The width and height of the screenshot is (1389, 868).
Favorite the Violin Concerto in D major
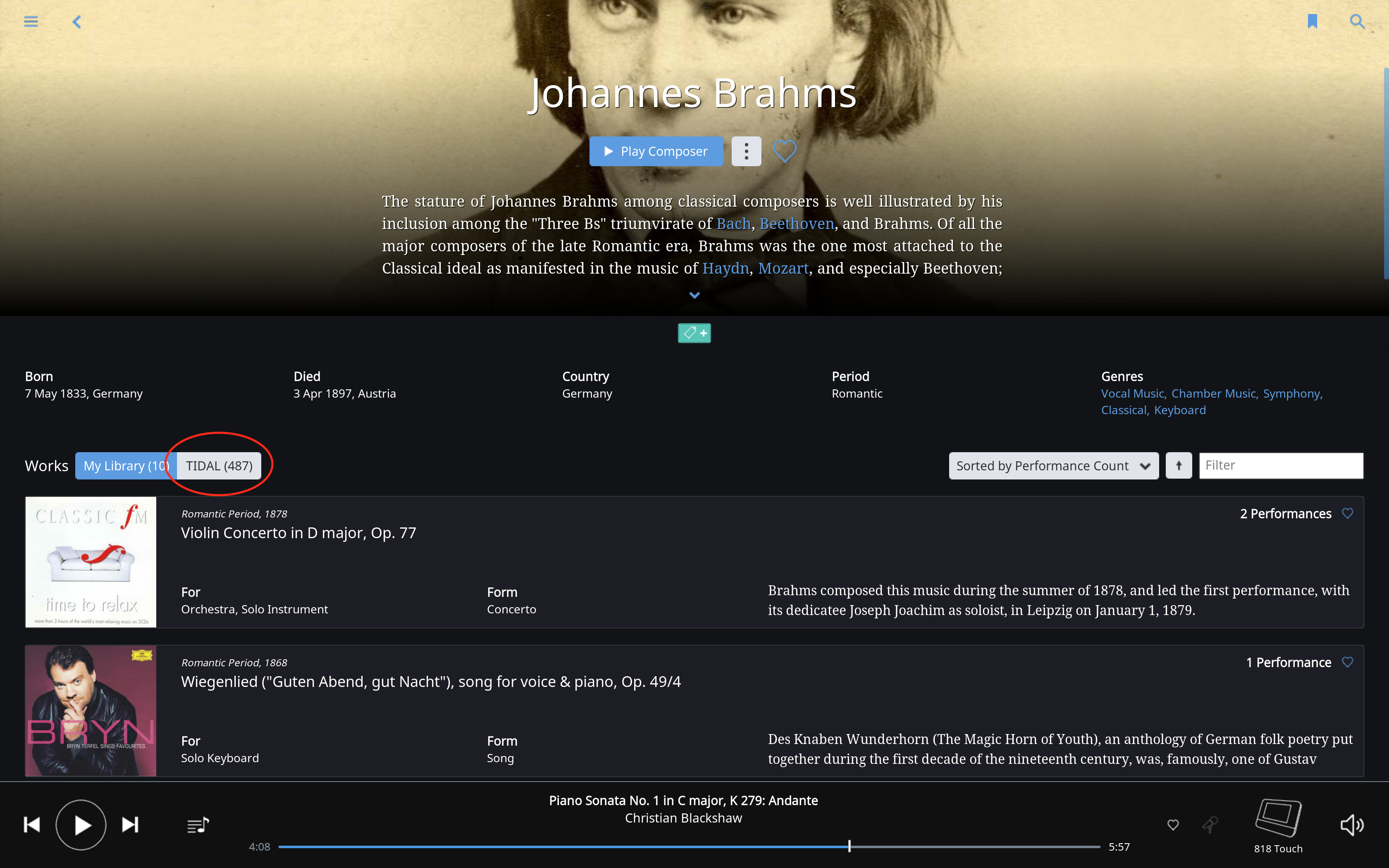point(1348,513)
